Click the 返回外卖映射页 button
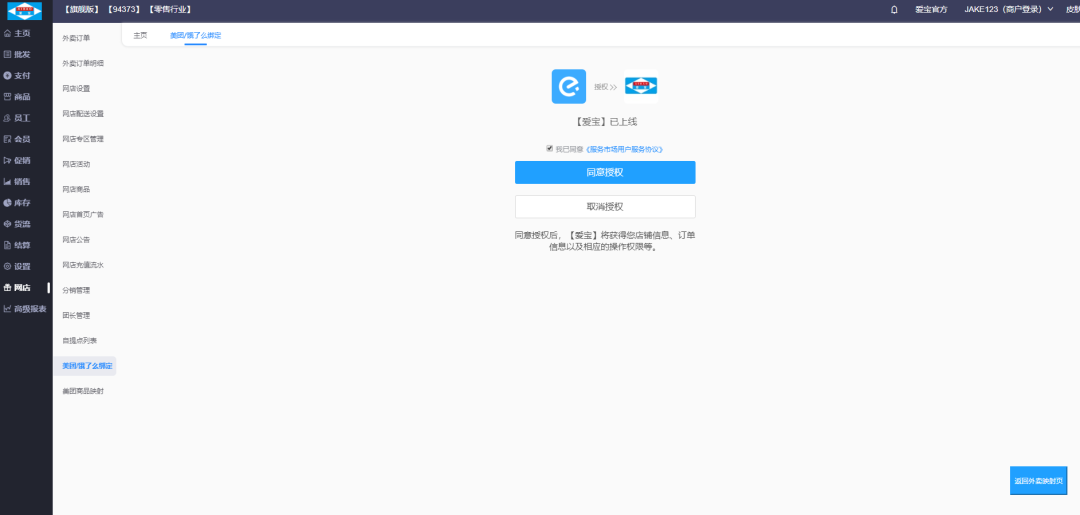Image resolution: width=1080 pixels, height=515 pixels. (x=1038, y=481)
